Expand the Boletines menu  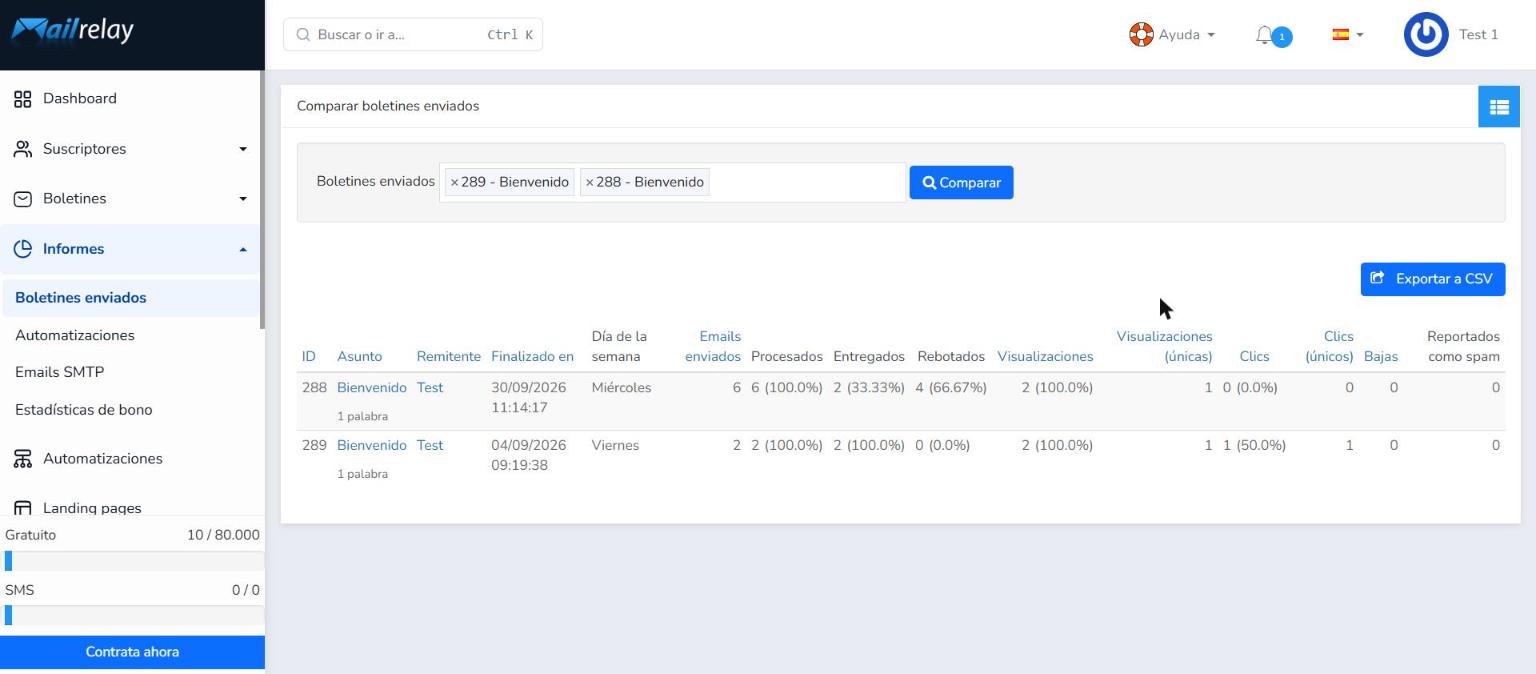[x=131, y=199]
